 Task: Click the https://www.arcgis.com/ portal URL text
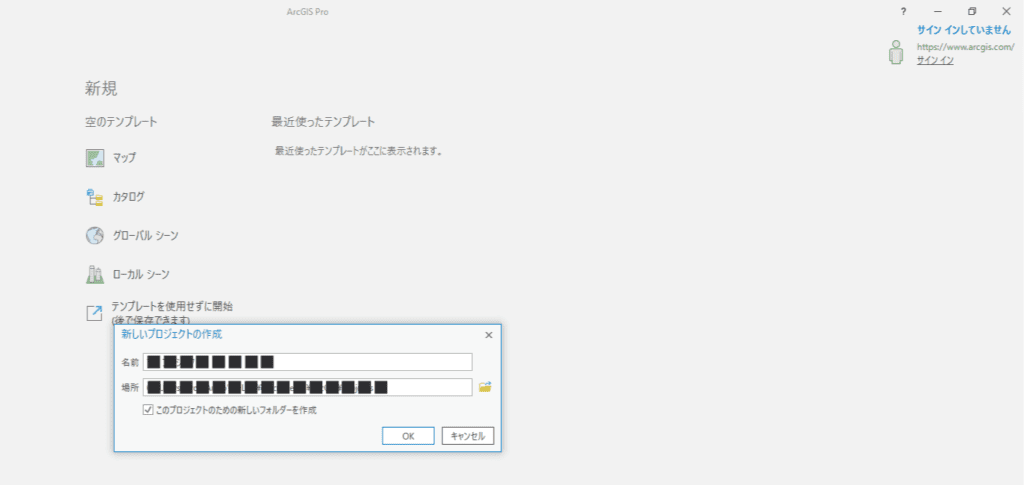click(966, 47)
